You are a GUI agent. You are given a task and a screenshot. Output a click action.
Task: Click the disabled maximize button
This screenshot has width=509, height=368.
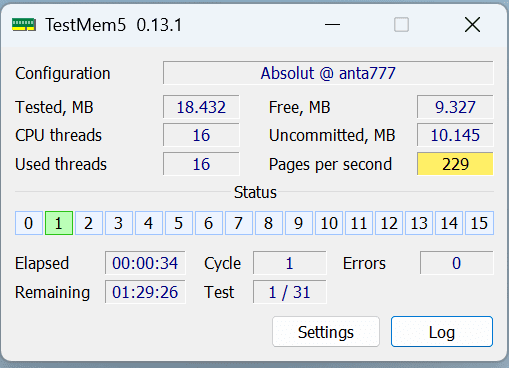pos(401,25)
